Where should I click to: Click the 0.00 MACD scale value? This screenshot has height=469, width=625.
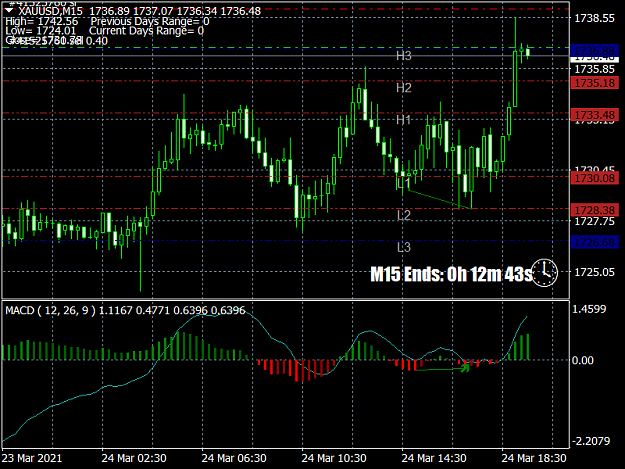(583, 360)
